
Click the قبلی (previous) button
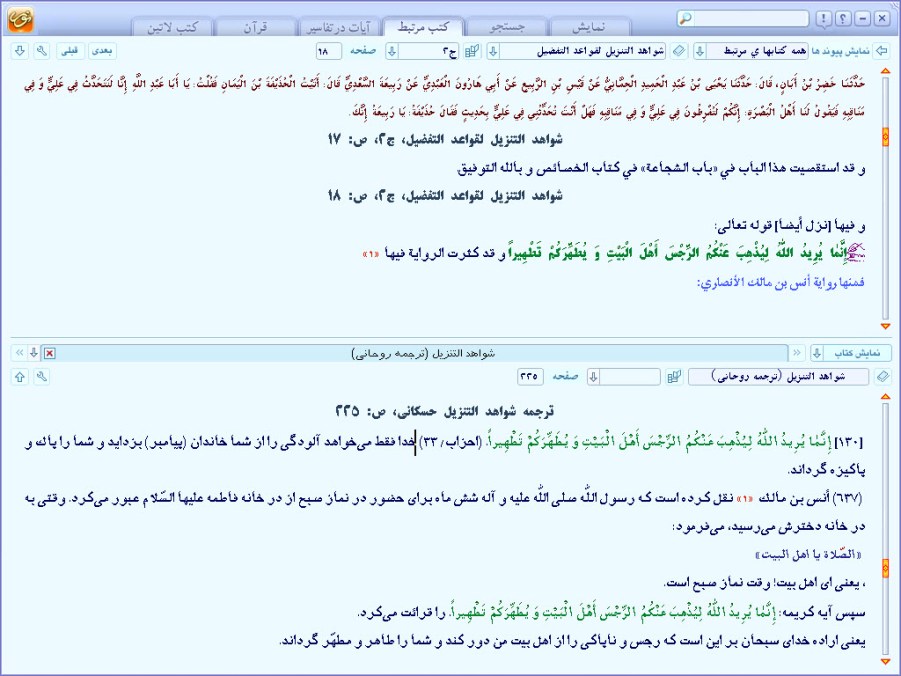(70, 51)
